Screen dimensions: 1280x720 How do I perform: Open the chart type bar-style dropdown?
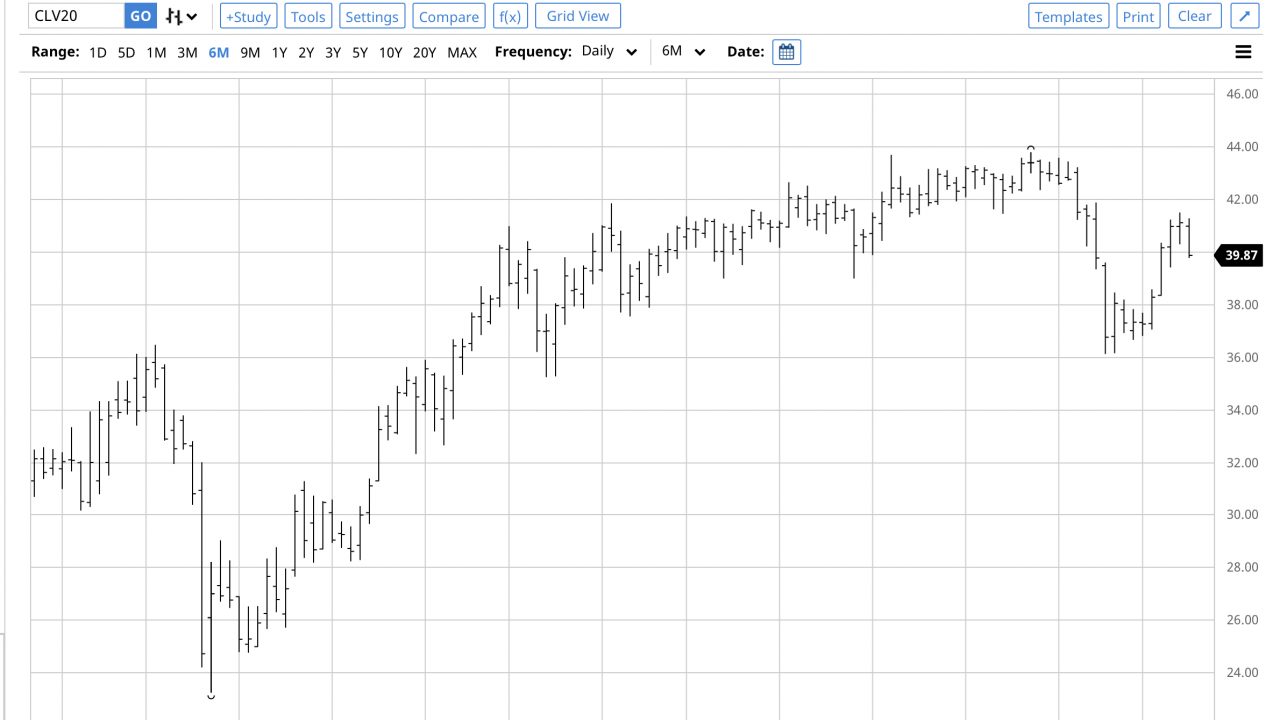[x=181, y=16]
